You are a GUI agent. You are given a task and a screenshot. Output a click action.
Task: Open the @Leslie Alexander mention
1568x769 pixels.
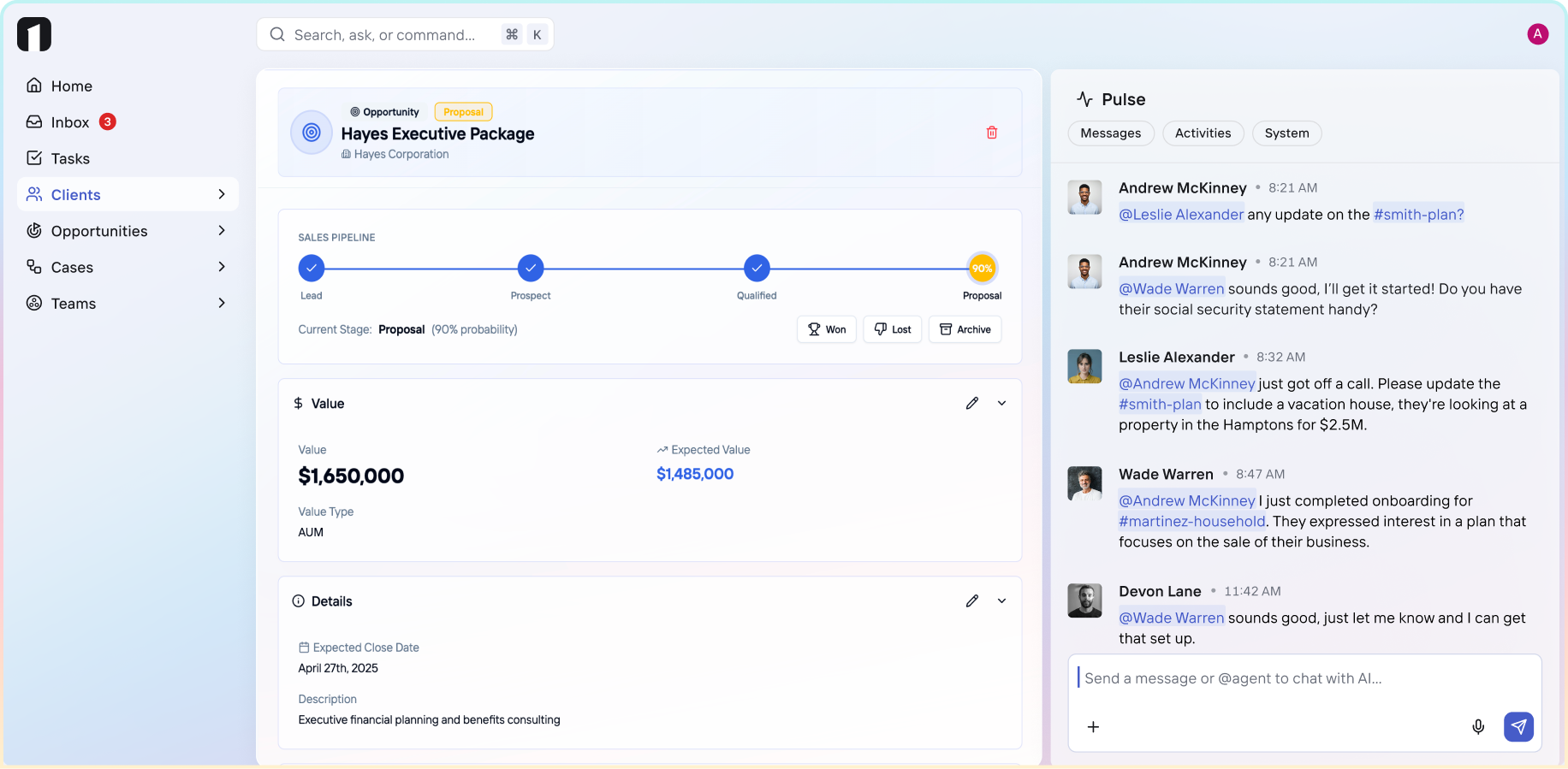(1181, 215)
